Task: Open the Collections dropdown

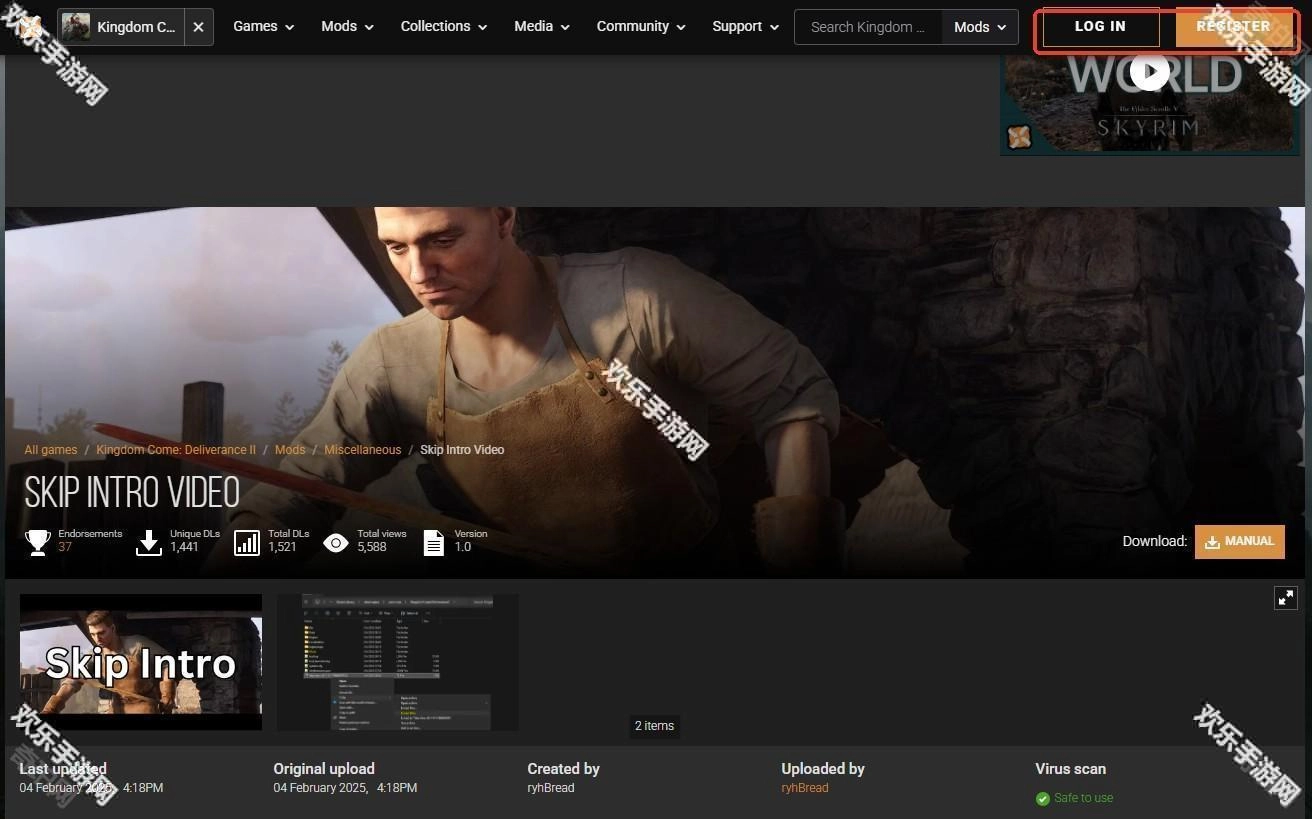Action: (443, 27)
